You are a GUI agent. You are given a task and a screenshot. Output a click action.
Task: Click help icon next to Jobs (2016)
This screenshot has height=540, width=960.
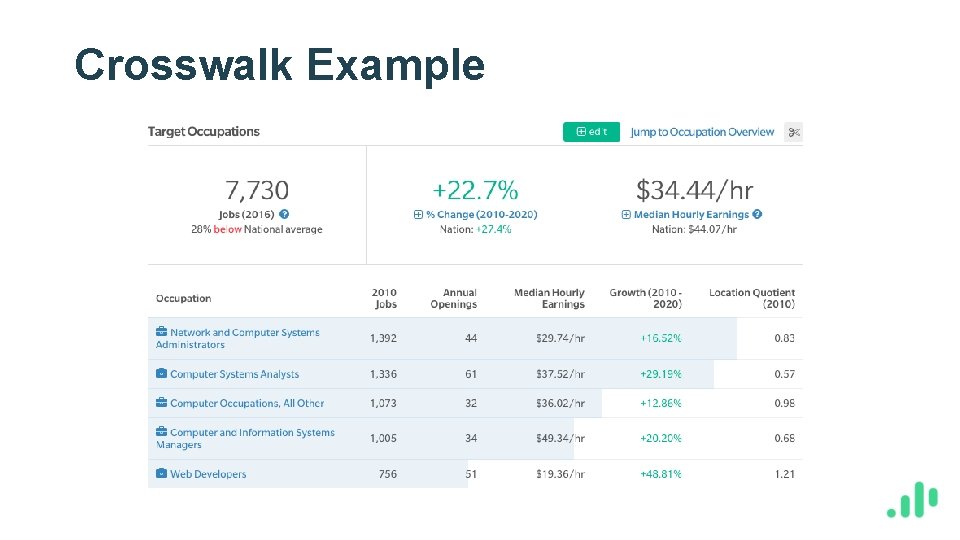[x=284, y=214]
